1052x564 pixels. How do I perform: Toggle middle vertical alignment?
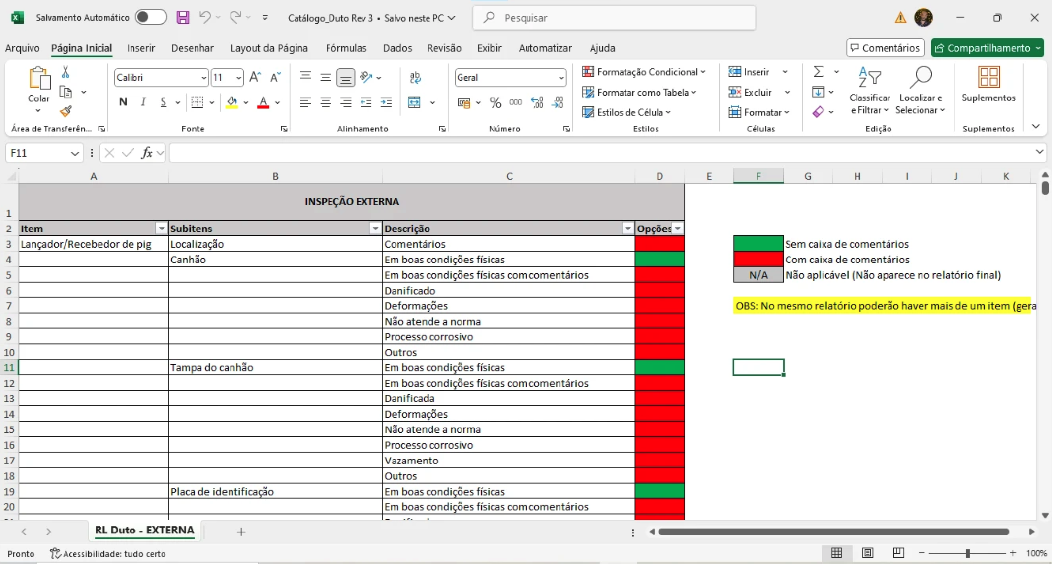[325, 78]
